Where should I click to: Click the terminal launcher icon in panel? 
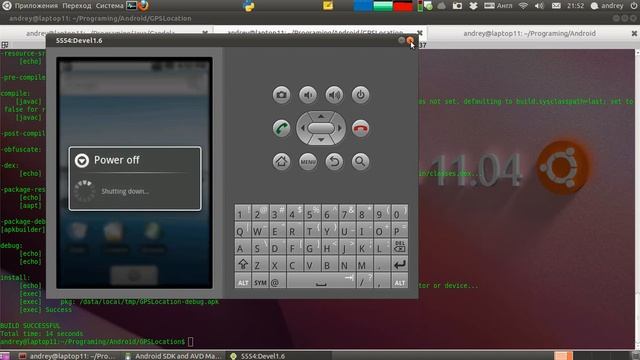point(131,6)
